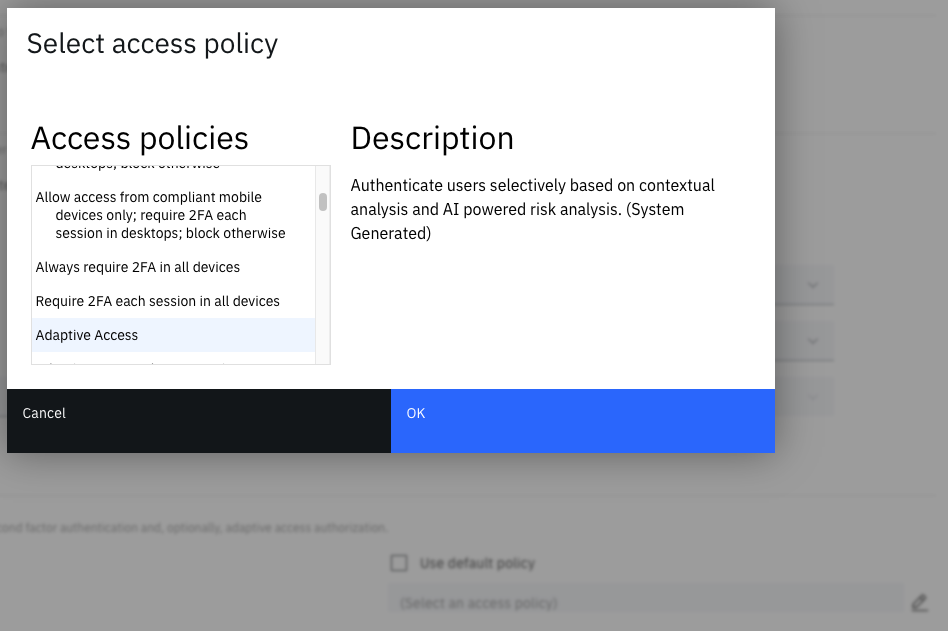Click the edit pencil icon beside access policy field
Viewport: 948px width, 631px height.
920,603
